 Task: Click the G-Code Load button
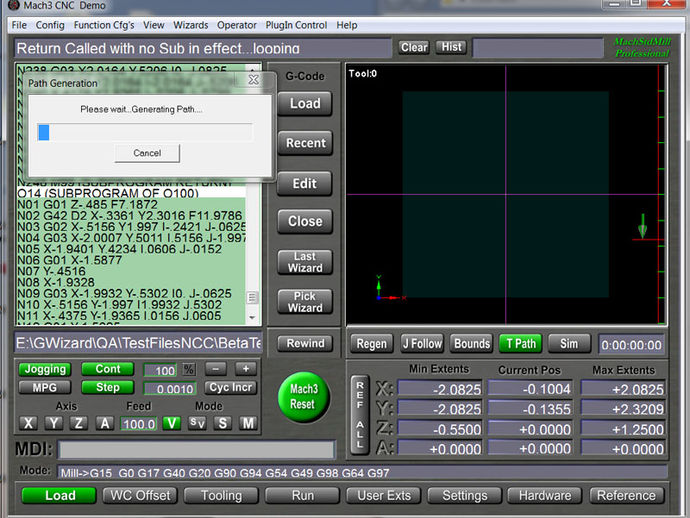(305, 103)
